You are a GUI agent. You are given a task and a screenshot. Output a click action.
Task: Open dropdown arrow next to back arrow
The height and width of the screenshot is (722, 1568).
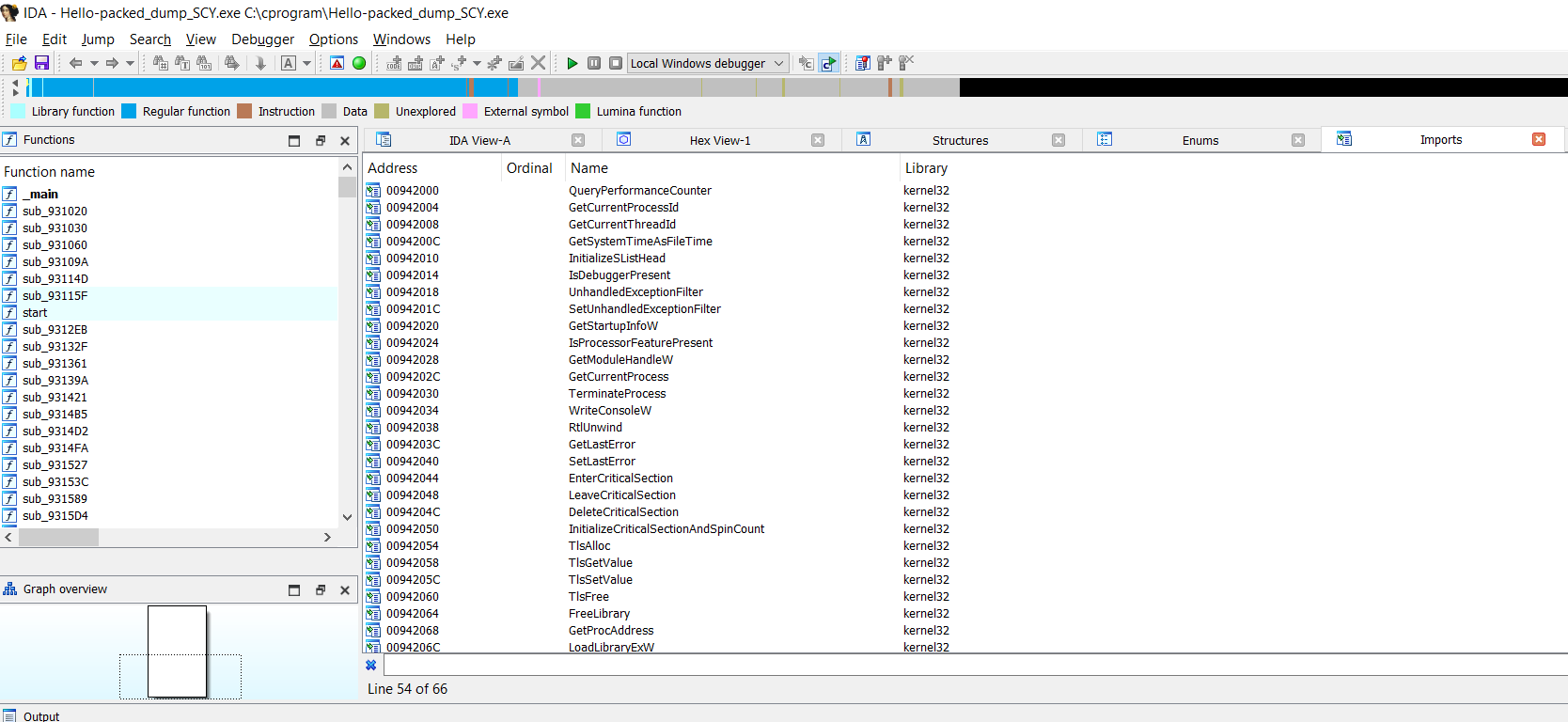(94, 63)
